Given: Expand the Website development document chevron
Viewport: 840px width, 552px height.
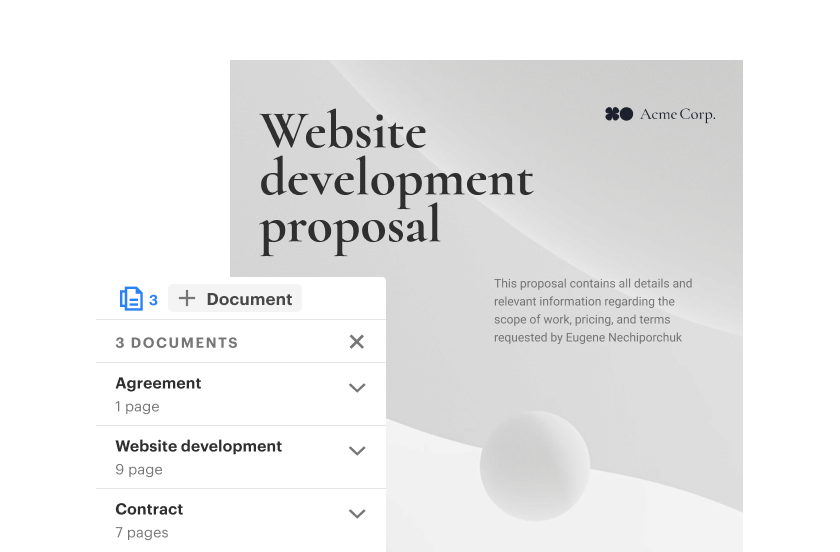Looking at the screenshot, I should 357,451.
